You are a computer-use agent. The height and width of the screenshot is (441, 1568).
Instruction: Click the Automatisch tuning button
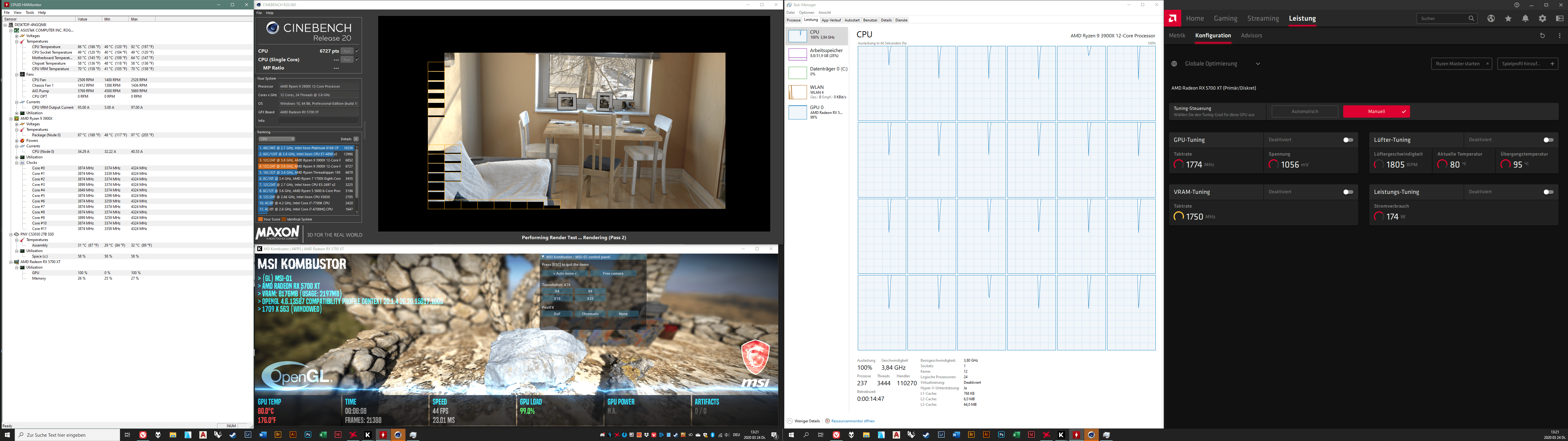coord(1304,111)
